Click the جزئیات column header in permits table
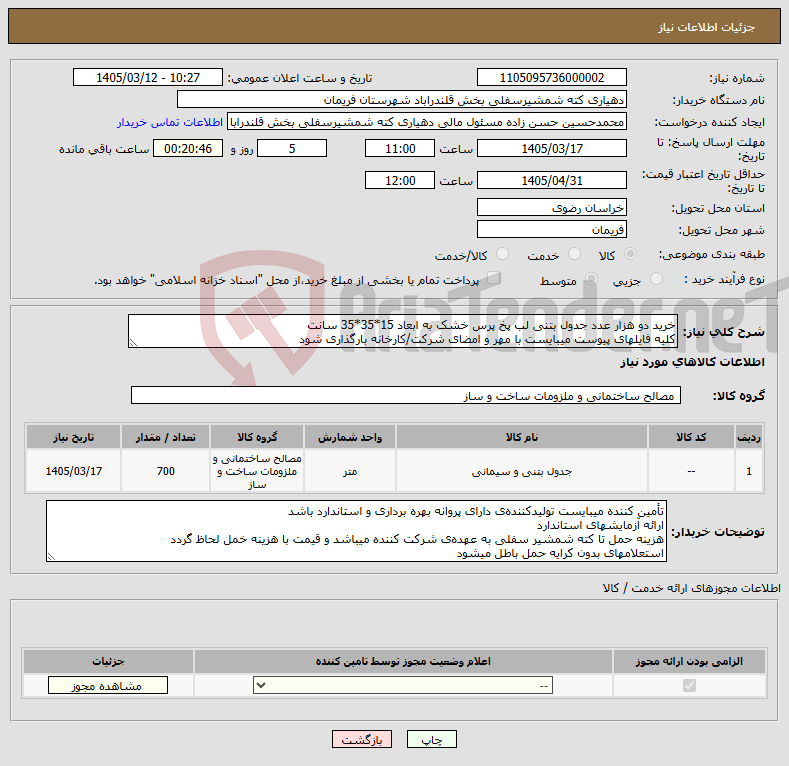This screenshot has width=789, height=766. 108,661
